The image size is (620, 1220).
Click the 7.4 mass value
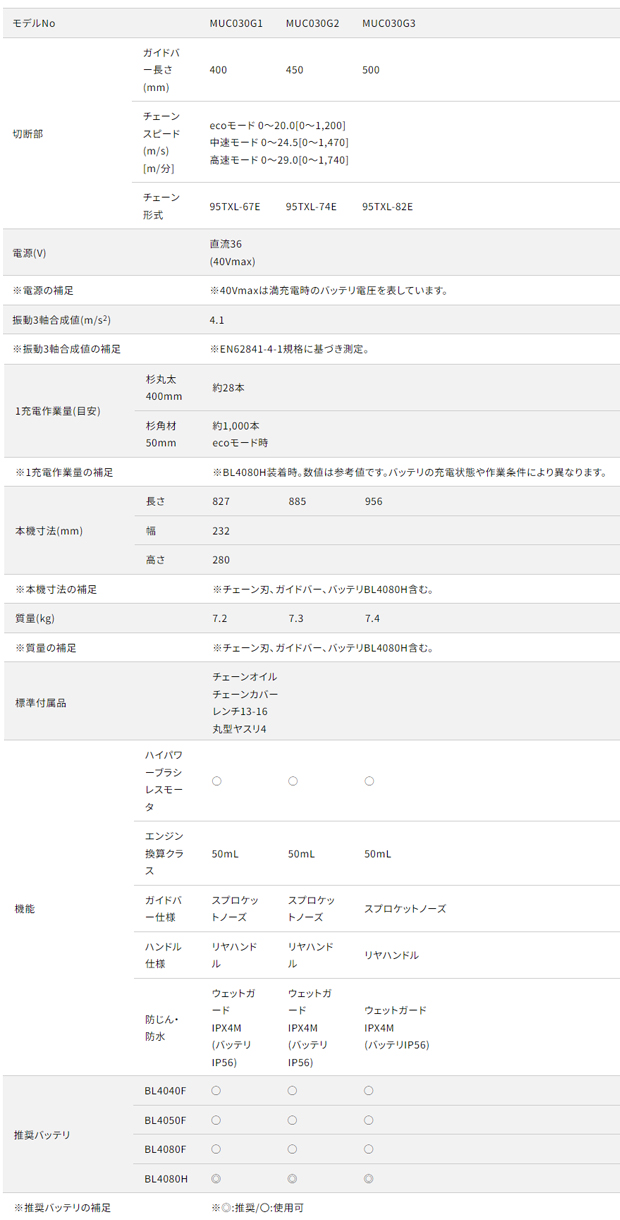pyautogui.click(x=372, y=618)
